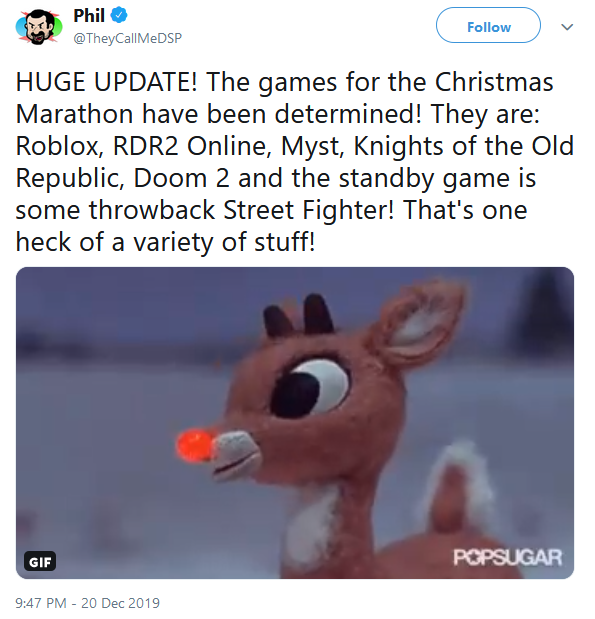
Task: Click the GIF badge on the media
Action: pos(40,561)
